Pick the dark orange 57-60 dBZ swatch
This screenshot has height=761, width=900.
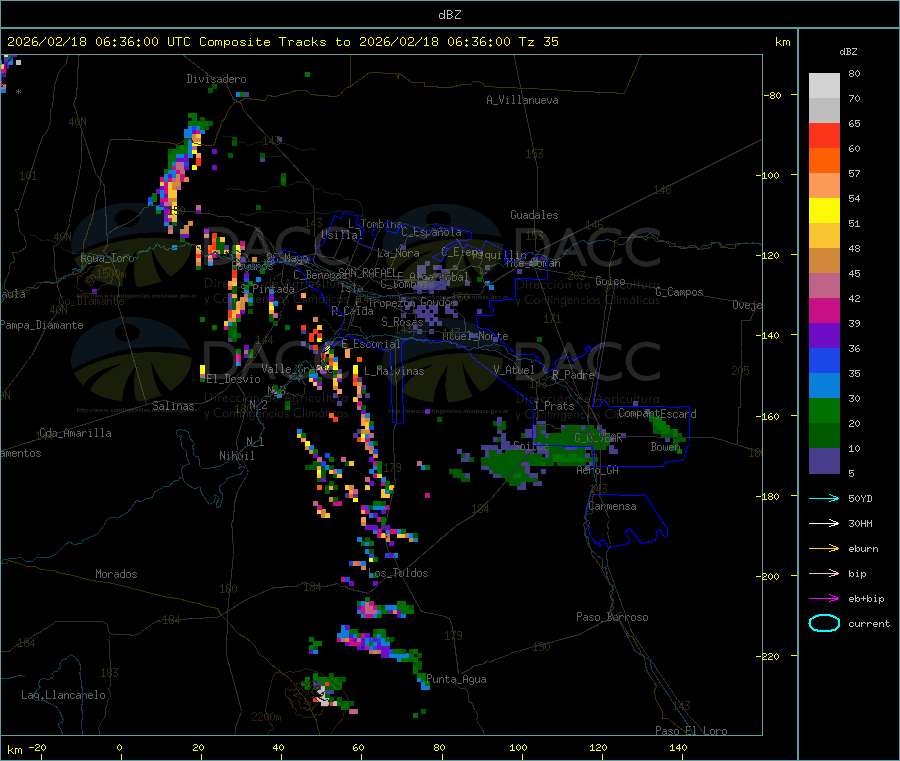[824, 161]
